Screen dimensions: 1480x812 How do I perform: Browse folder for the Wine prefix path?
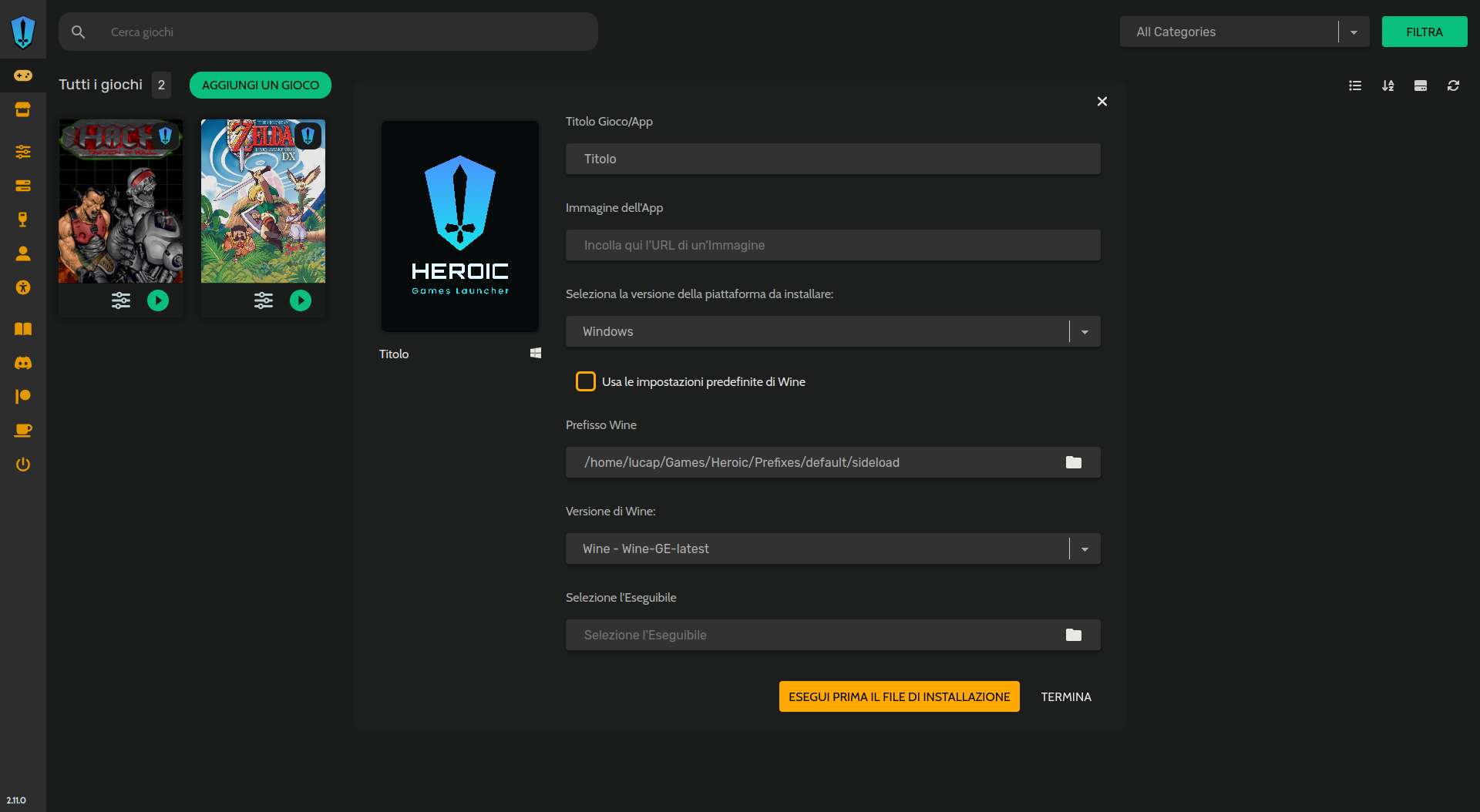click(x=1074, y=462)
